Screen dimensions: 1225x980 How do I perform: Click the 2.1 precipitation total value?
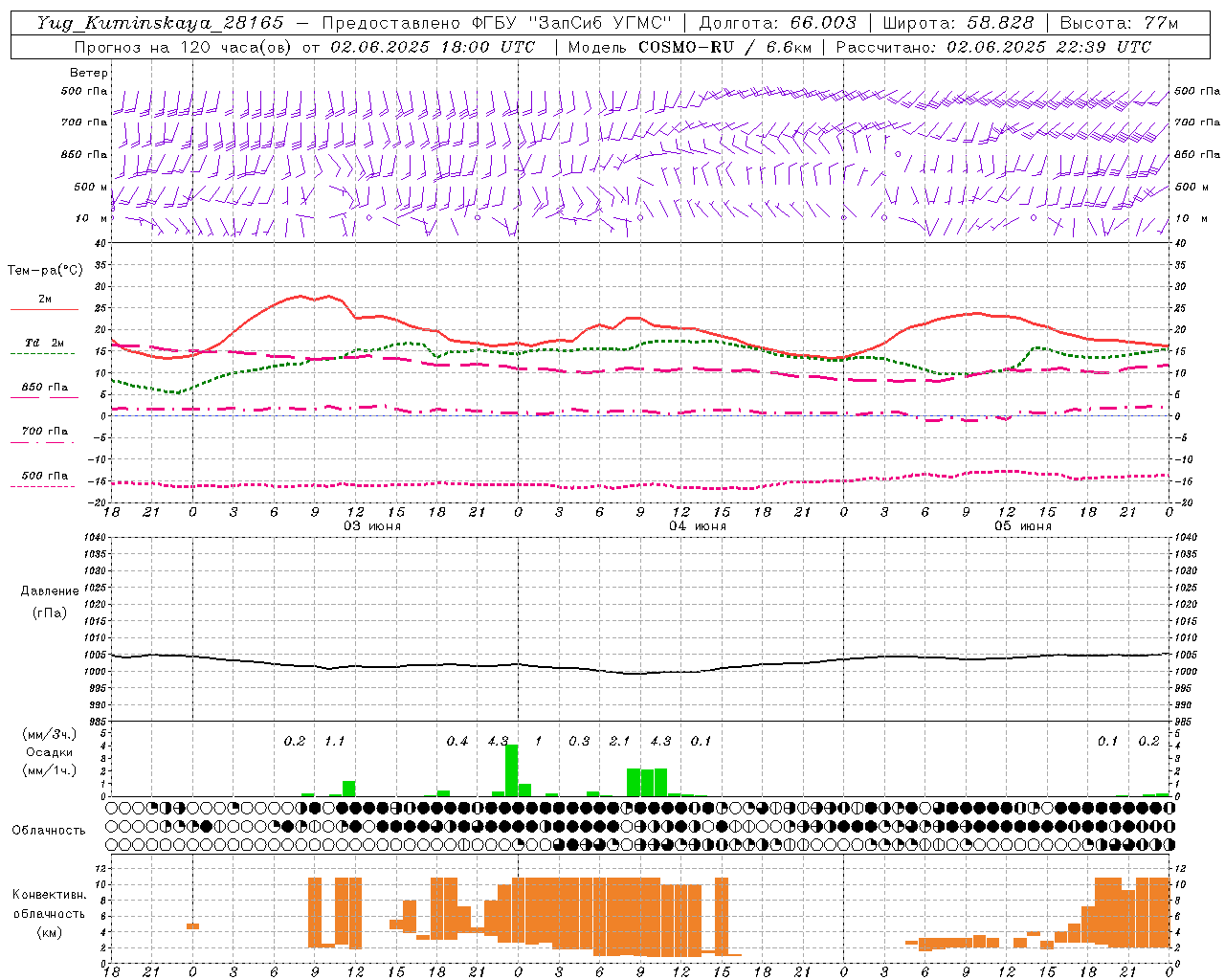point(619,741)
